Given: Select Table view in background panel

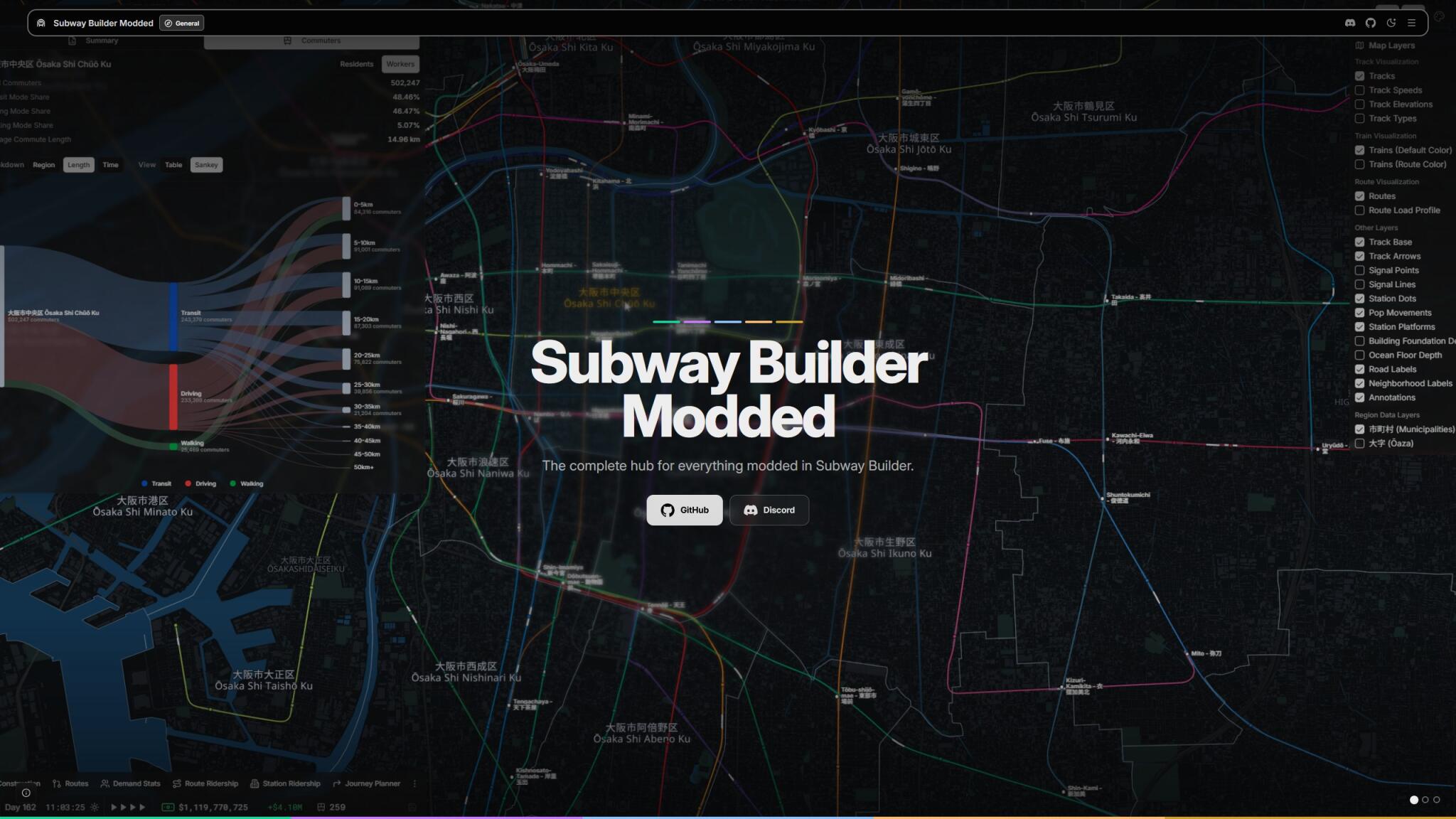Looking at the screenshot, I should coord(173,165).
